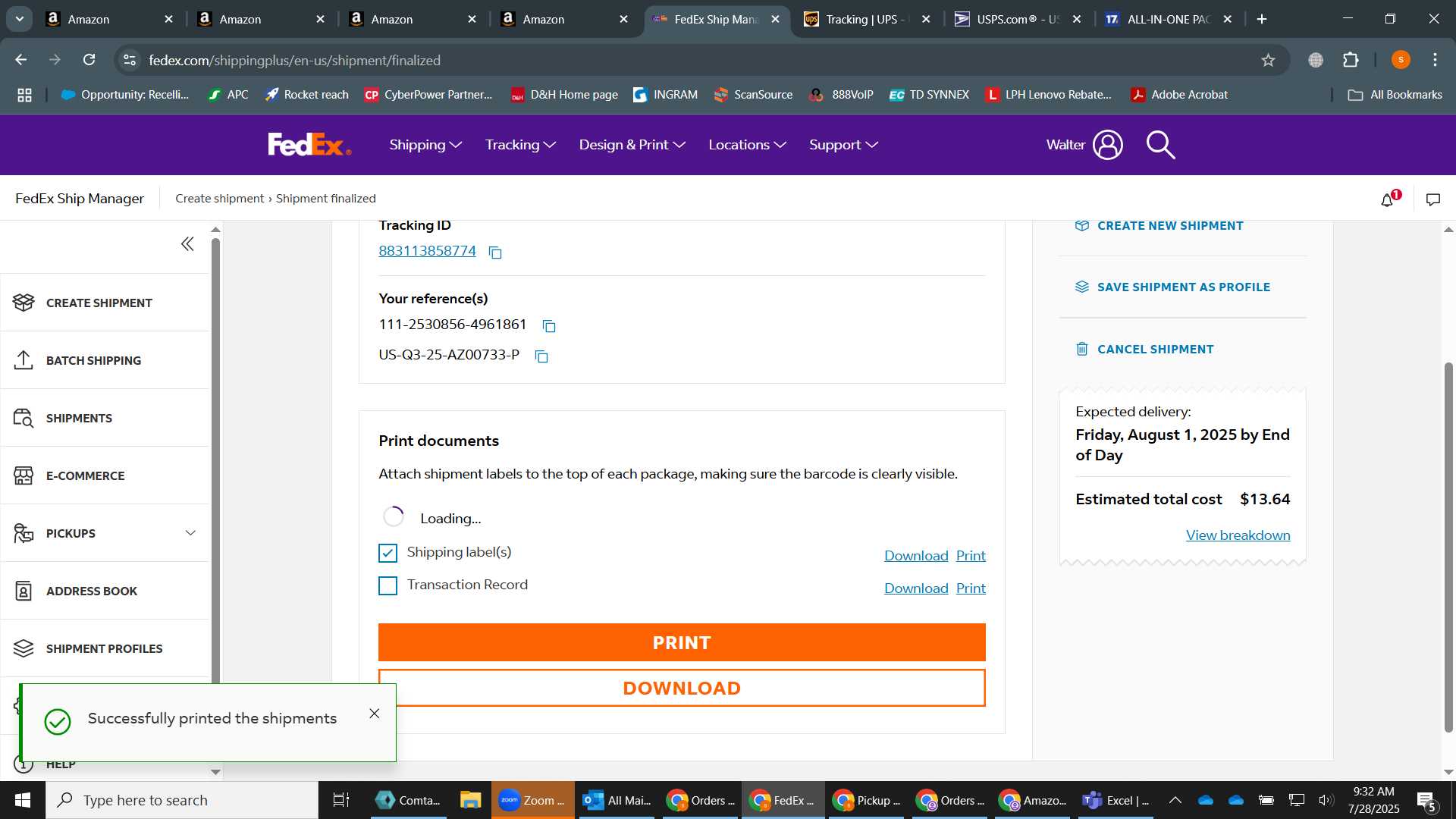Download the Shipping label(s)
The width and height of the screenshot is (1456, 819).
coord(916,556)
